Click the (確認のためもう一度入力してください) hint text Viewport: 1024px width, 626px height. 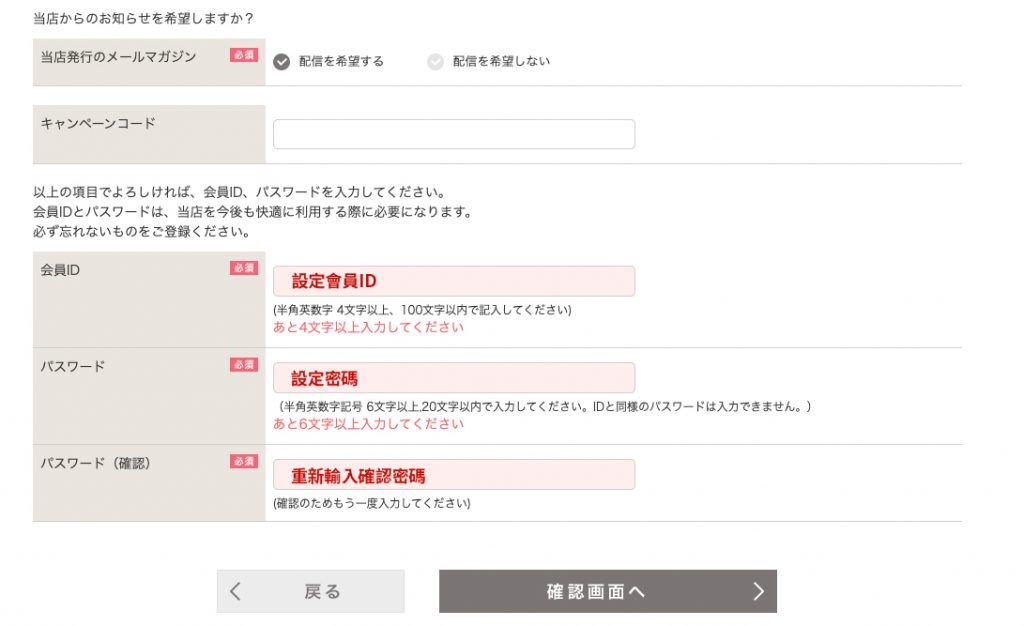pos(372,503)
